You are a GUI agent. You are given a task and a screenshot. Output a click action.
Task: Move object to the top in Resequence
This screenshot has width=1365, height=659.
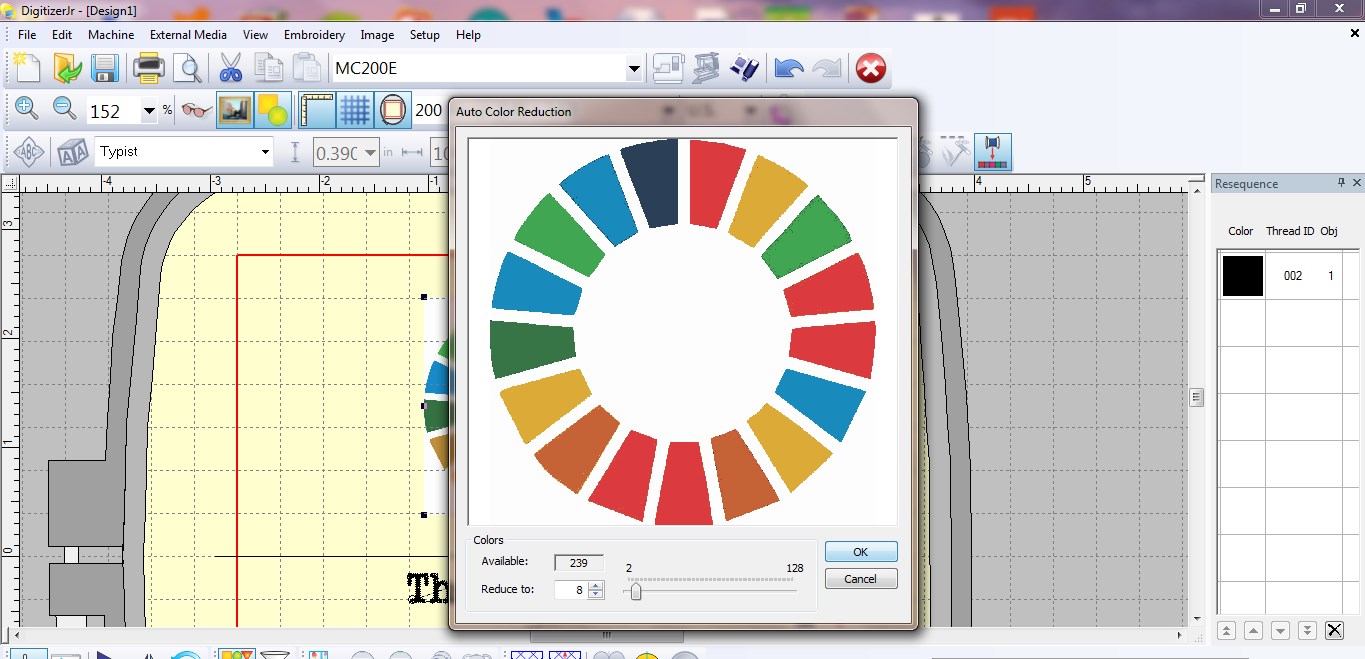tap(1226, 630)
